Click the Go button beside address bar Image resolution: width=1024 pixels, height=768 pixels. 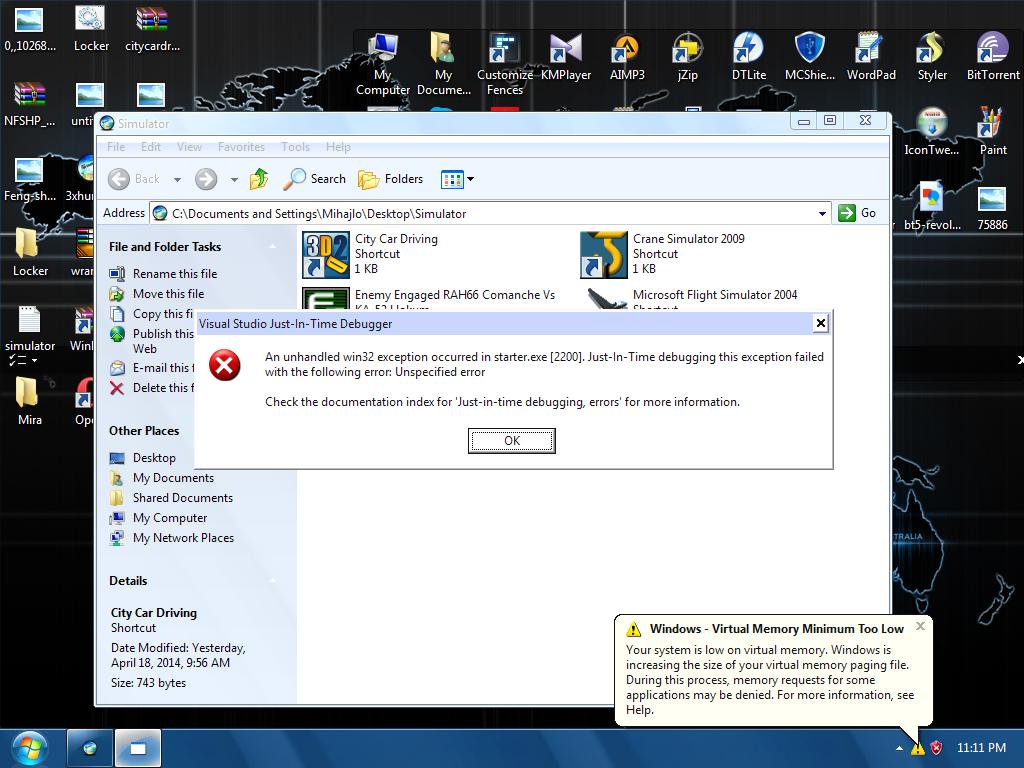(857, 213)
